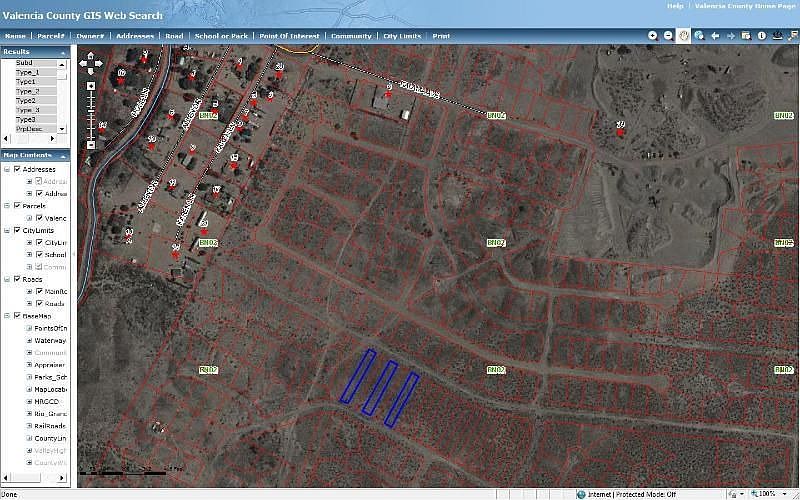The width and height of the screenshot is (800, 500).
Task: Select the Identify info tool
Action: tap(762, 35)
